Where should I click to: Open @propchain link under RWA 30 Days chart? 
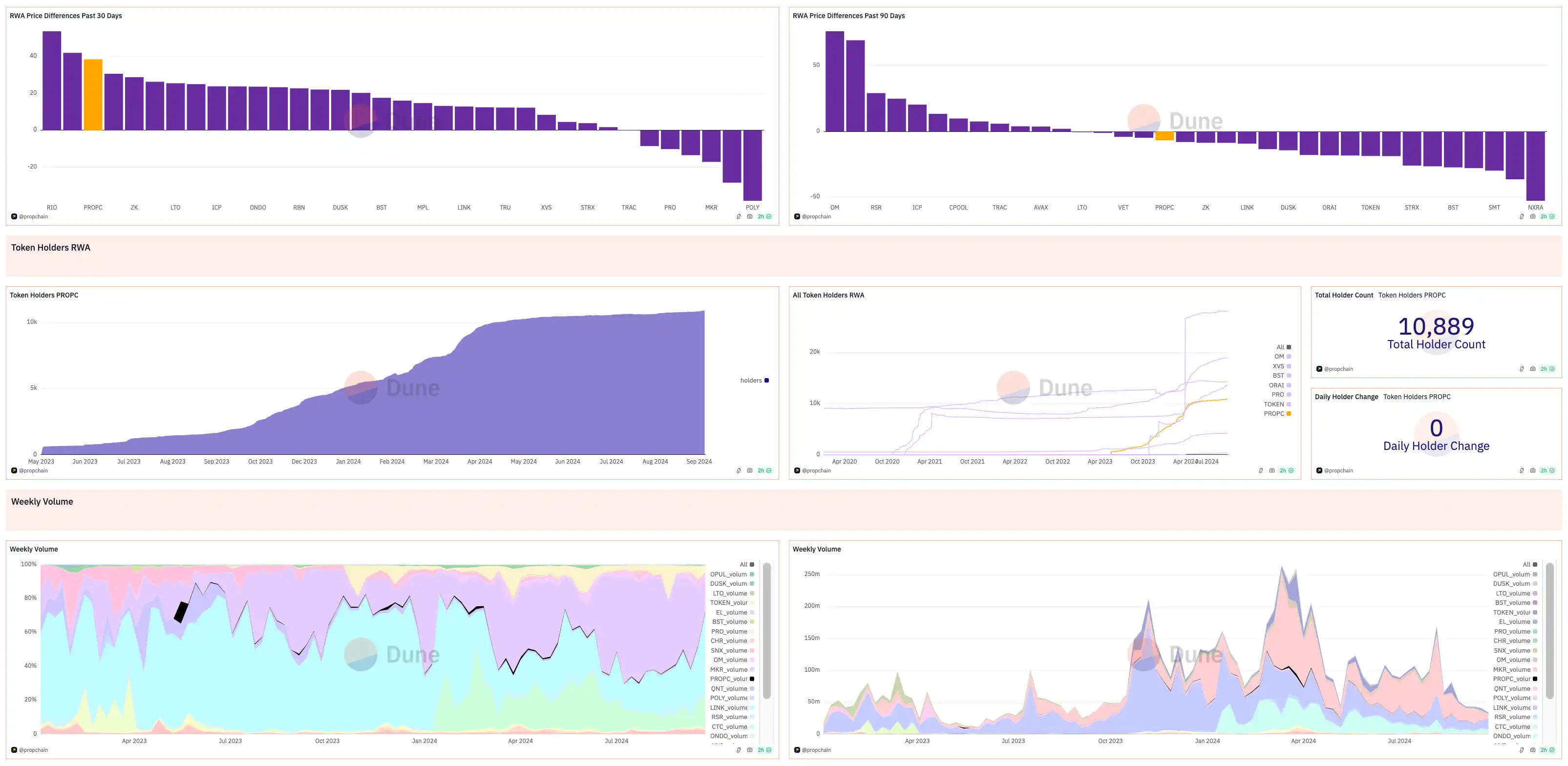coord(33,217)
